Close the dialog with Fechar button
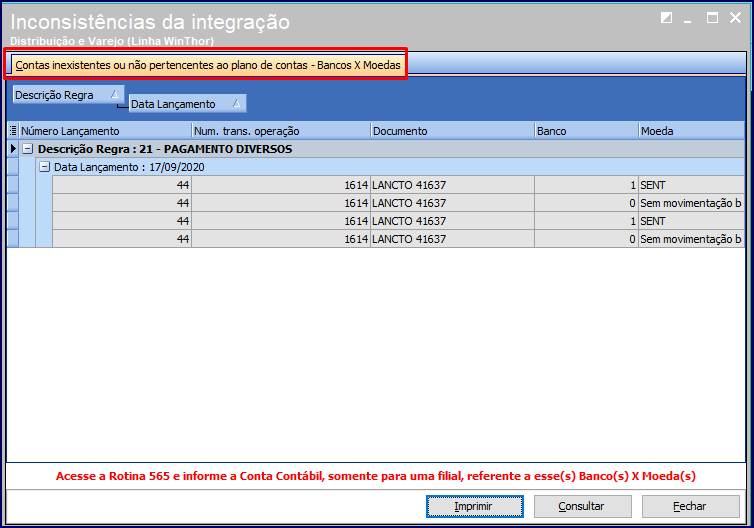Screen dimensions: 754x528 tap(691, 506)
